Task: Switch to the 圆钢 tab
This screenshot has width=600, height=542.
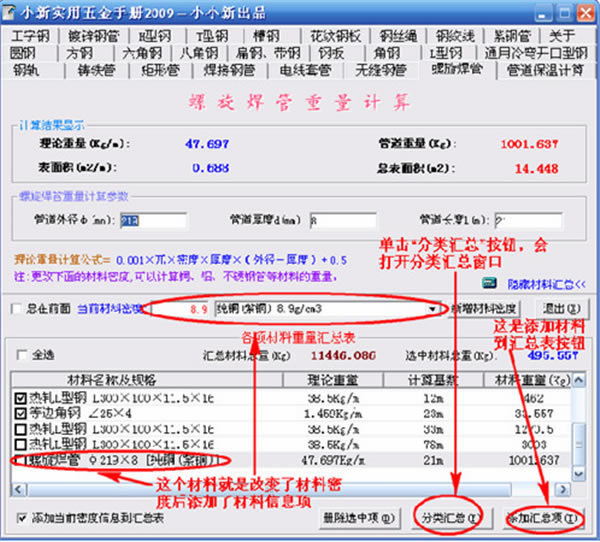Action: 23,53
